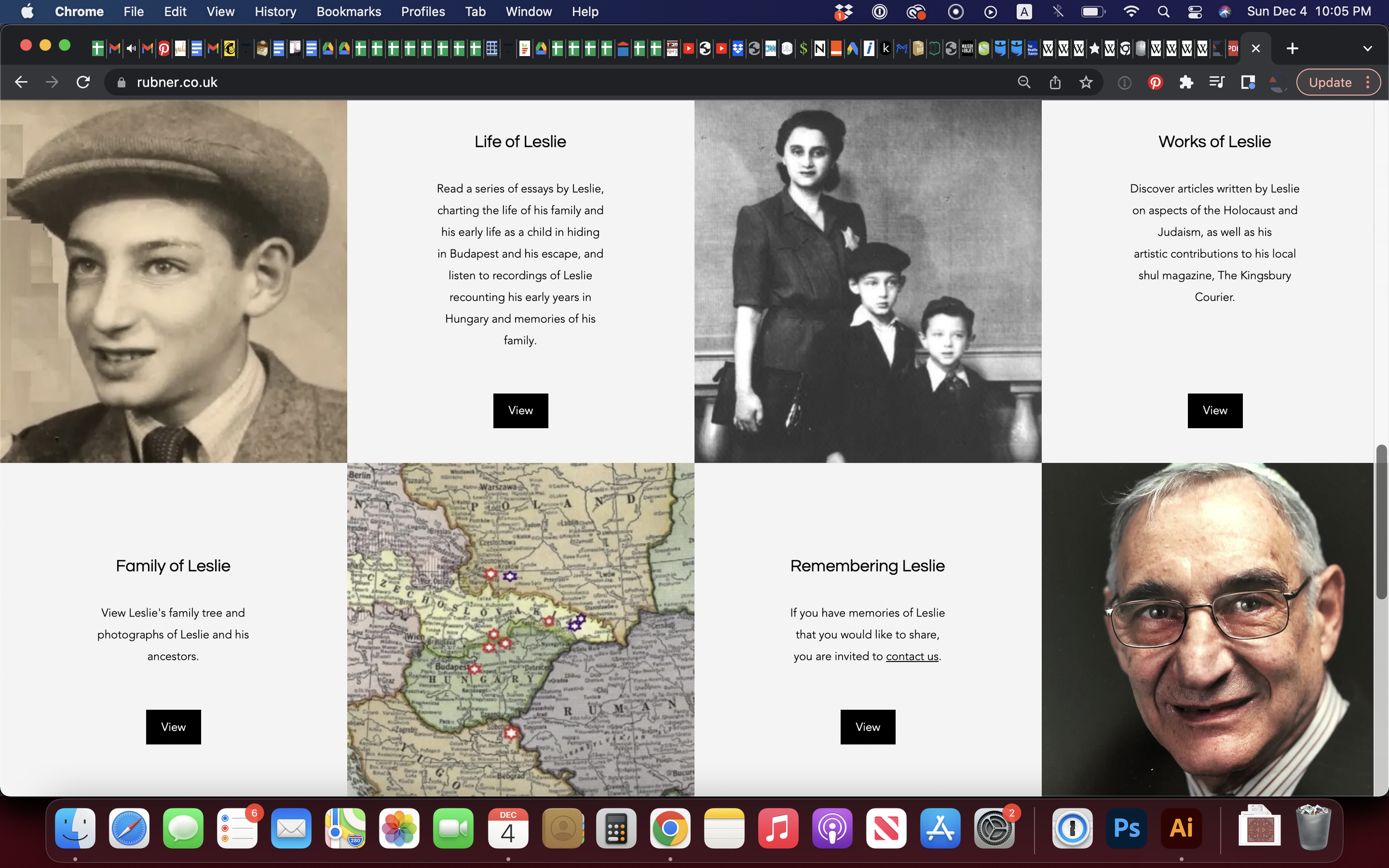
Task: Click the page vertical scrollbar thumb
Action: point(1381,521)
